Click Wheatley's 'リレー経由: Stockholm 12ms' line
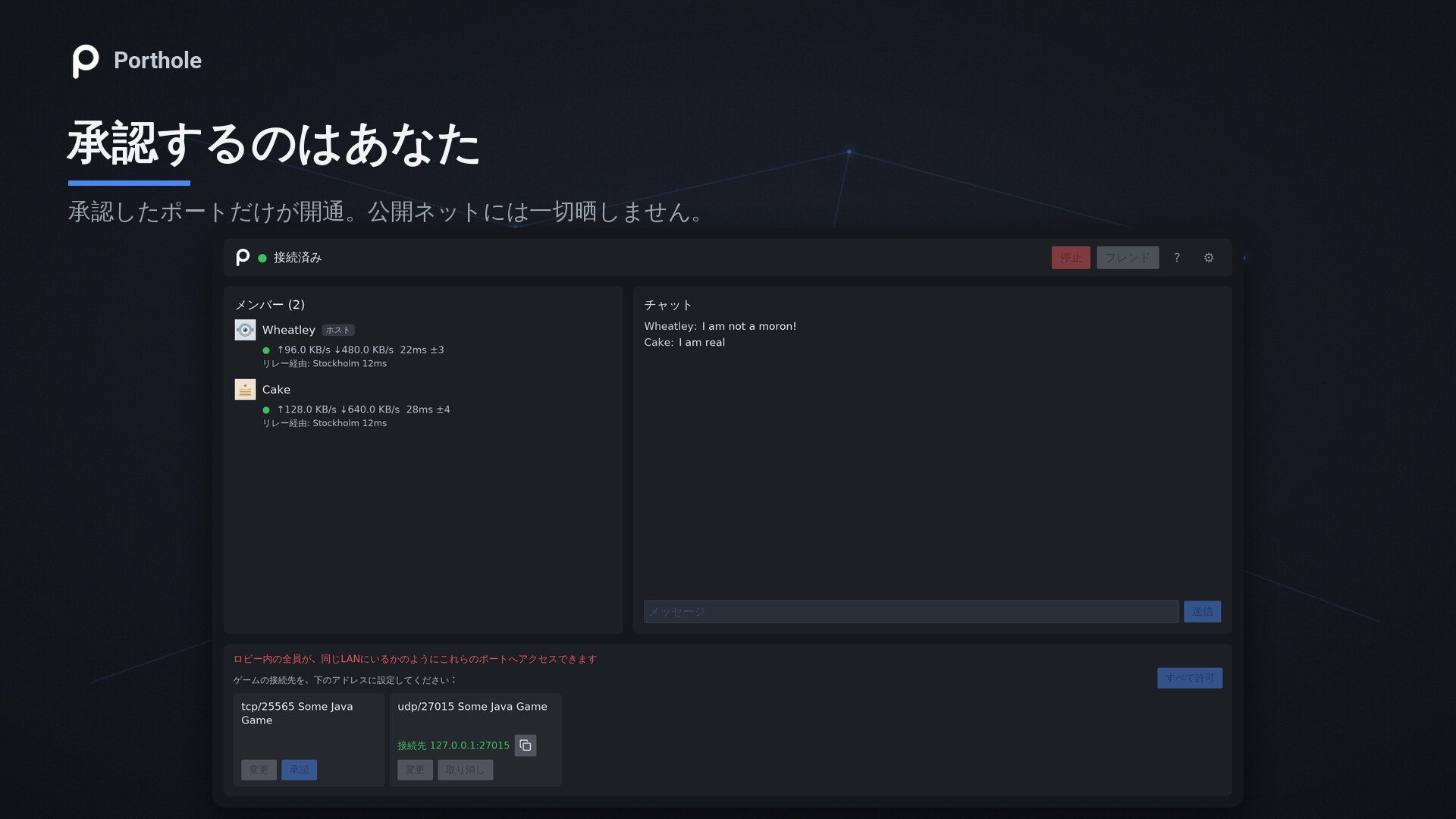The image size is (1456, 819). pyautogui.click(x=325, y=364)
